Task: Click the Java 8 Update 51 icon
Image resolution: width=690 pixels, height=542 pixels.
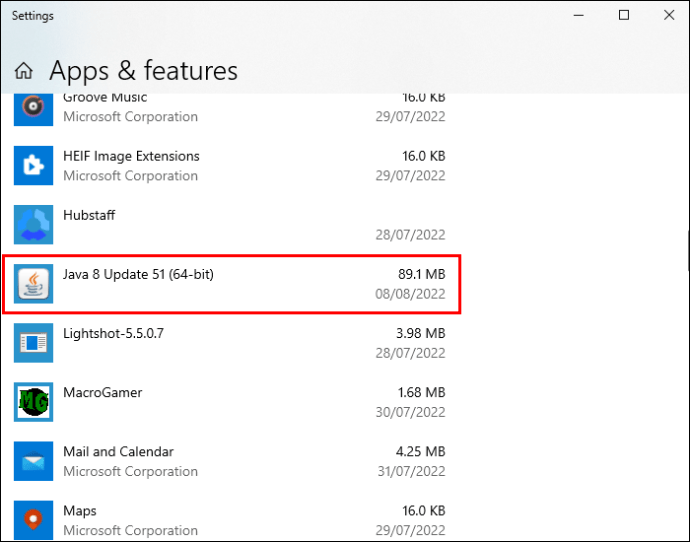Action: (x=34, y=284)
